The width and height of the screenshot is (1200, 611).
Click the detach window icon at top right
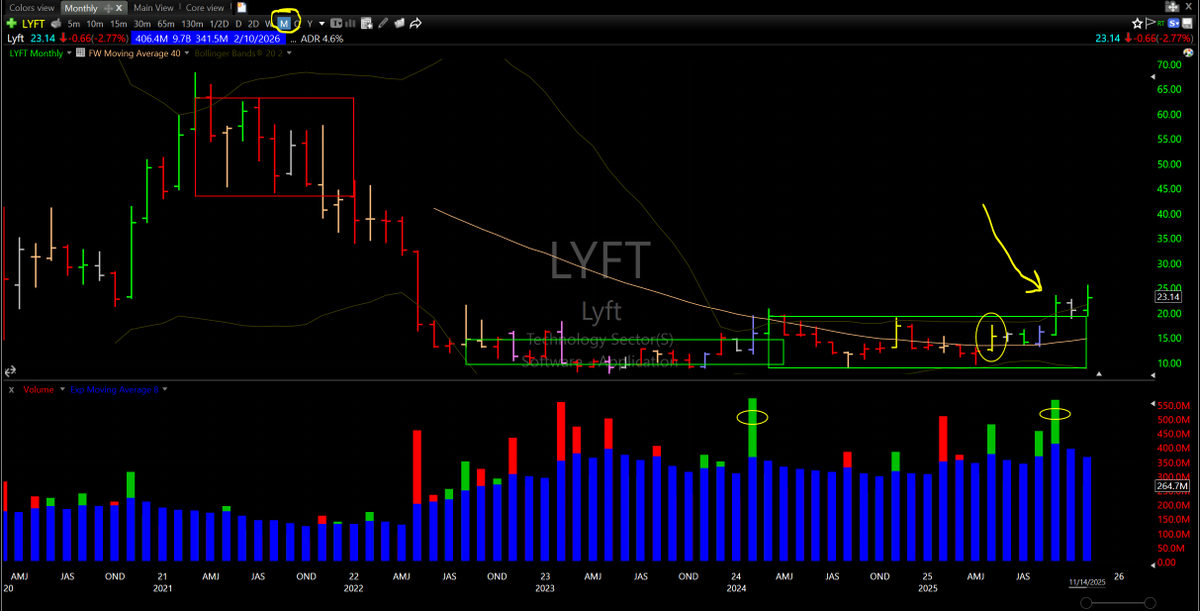coord(1172,6)
